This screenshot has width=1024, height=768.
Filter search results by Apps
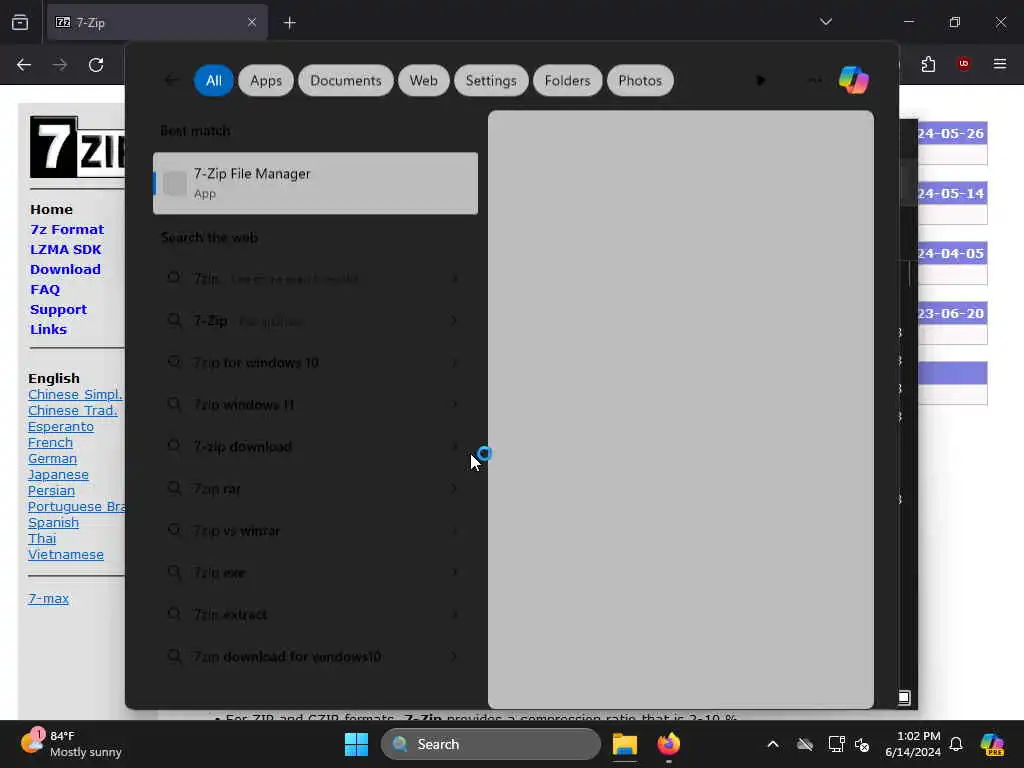click(266, 80)
